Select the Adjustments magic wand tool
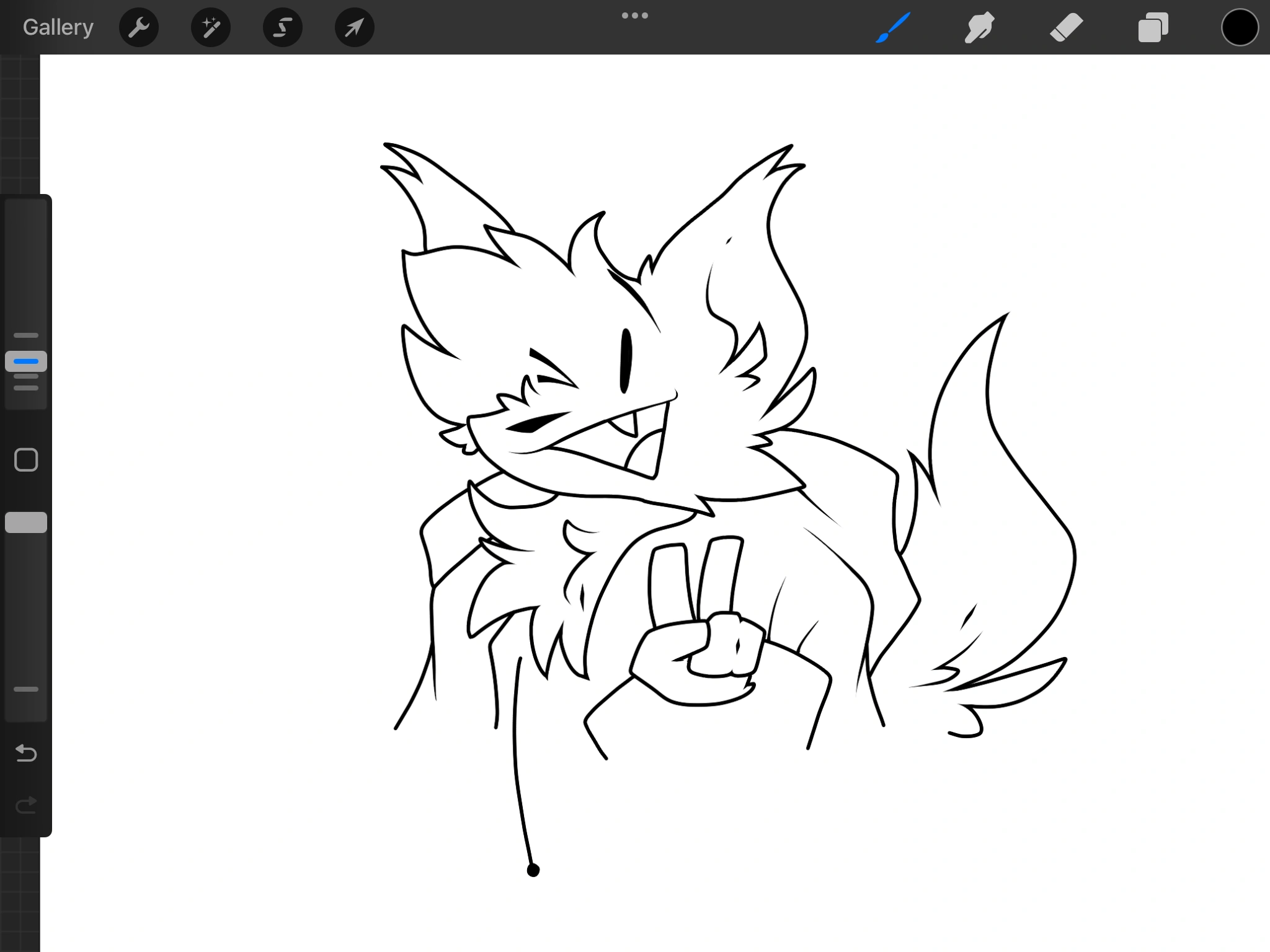This screenshot has height=952, width=1270. click(x=211, y=27)
